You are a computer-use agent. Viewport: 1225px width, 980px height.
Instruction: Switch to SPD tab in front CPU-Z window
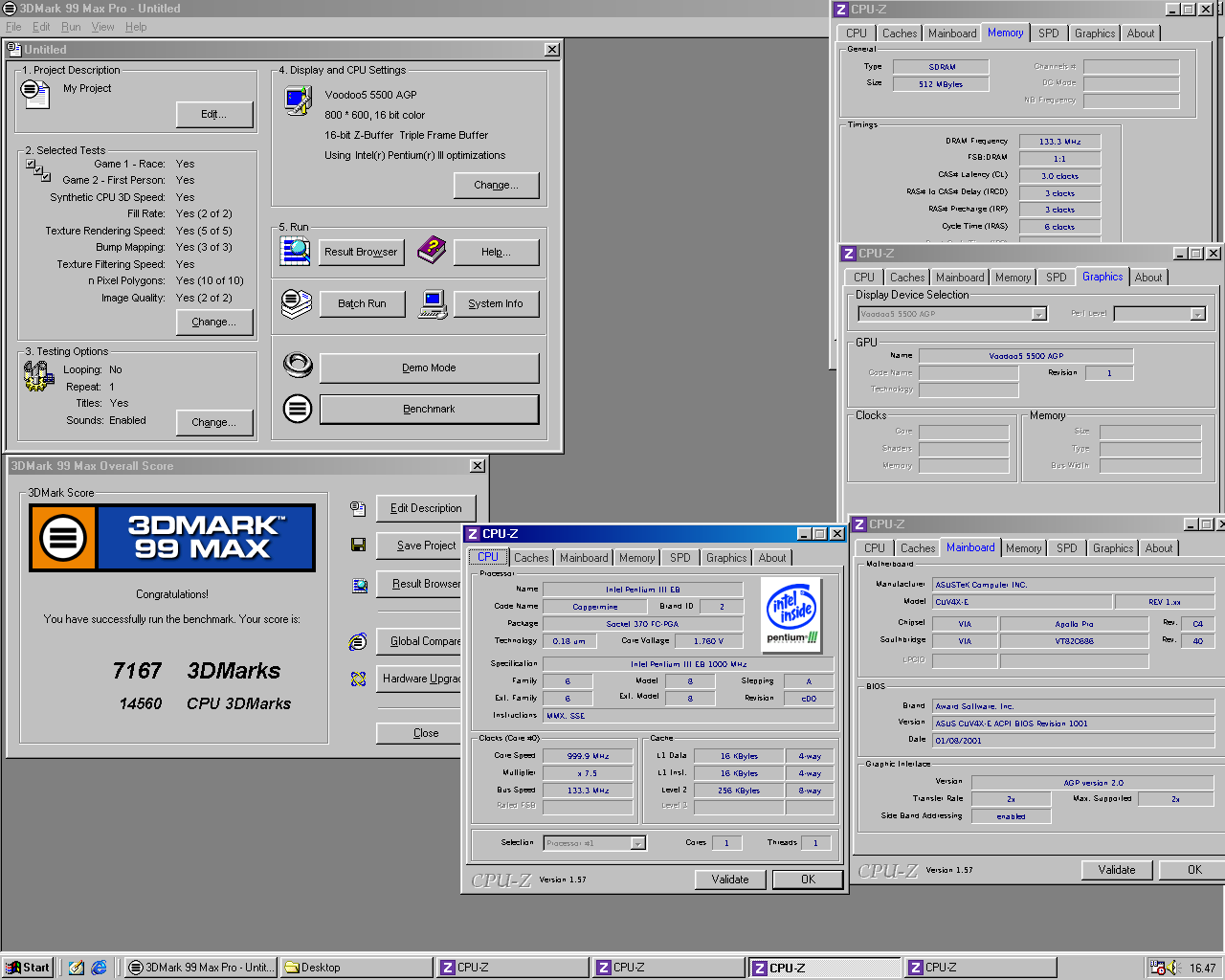680,558
